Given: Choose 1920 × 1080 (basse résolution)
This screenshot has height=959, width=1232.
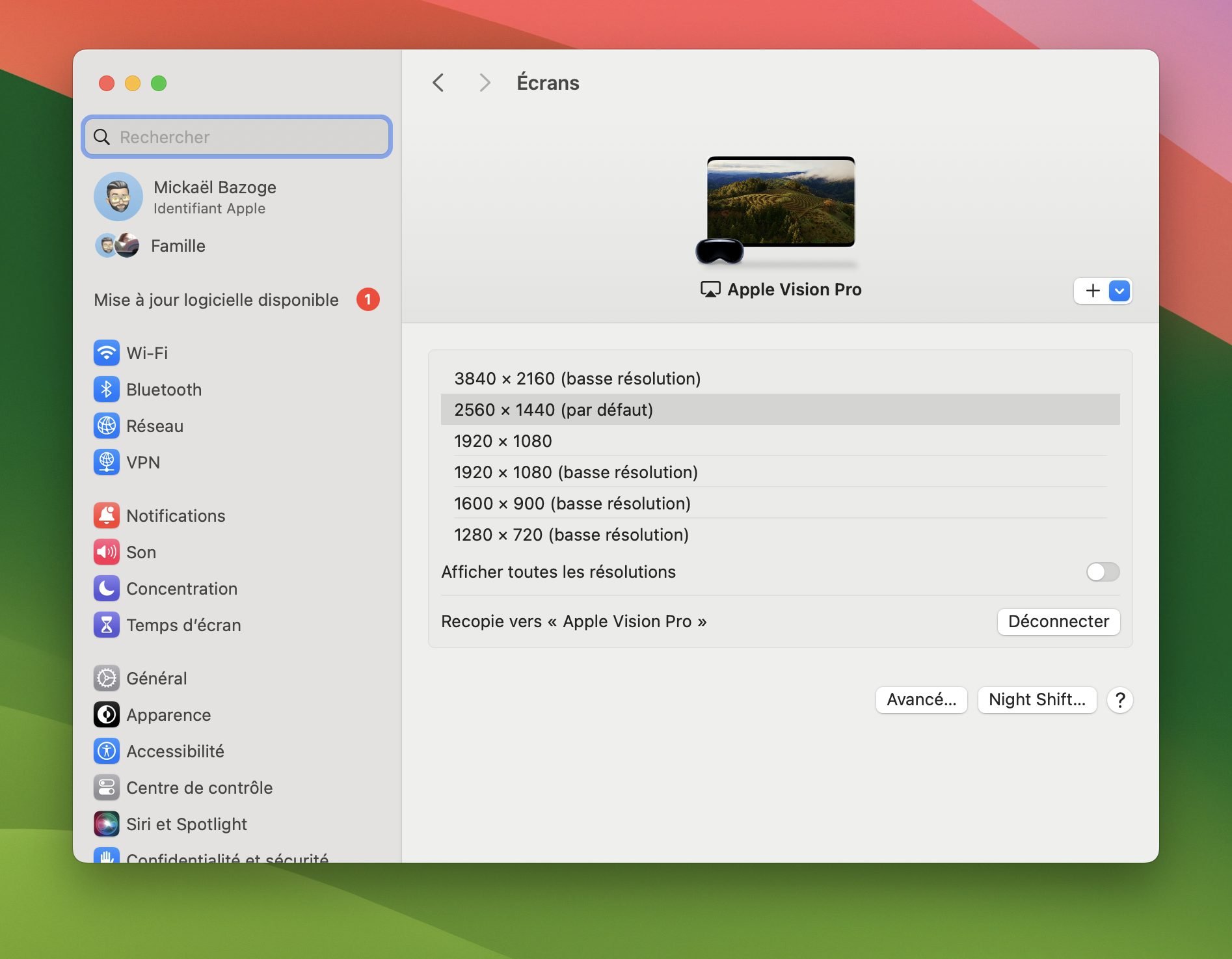Looking at the screenshot, I should [781, 472].
